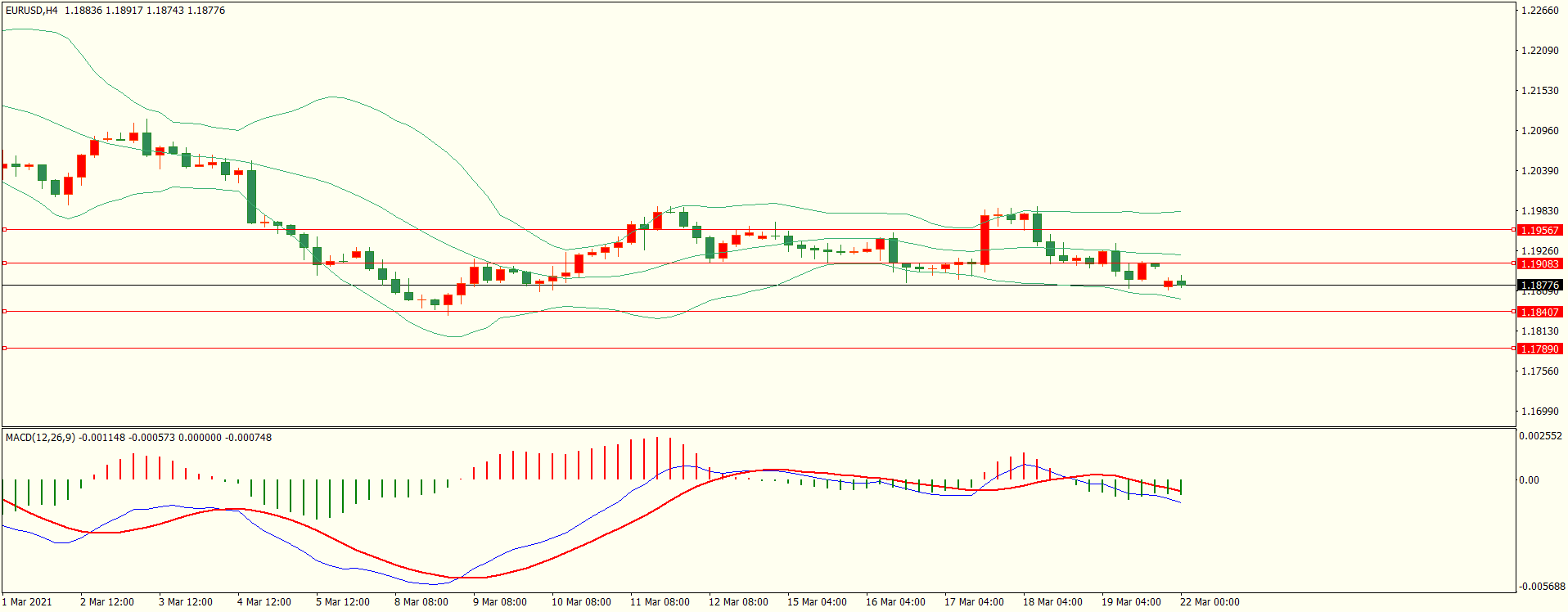Click the 1.18407 red price label
Viewport: 1568px width, 612px height.
(x=1539, y=313)
